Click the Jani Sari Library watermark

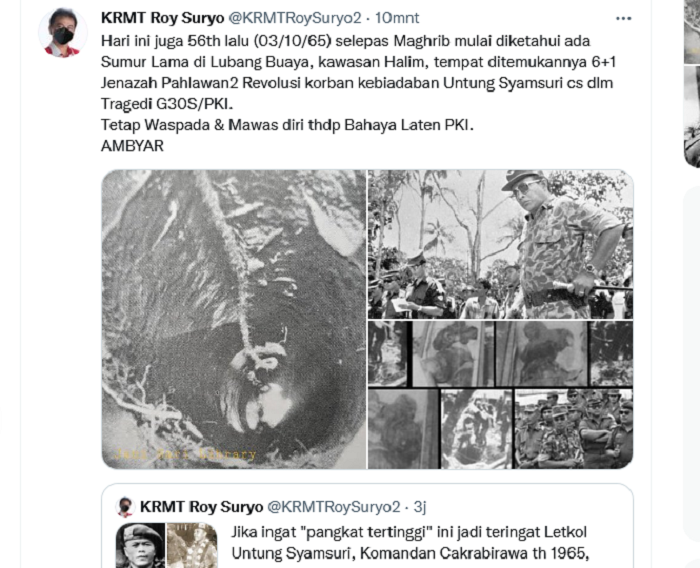coord(185,455)
